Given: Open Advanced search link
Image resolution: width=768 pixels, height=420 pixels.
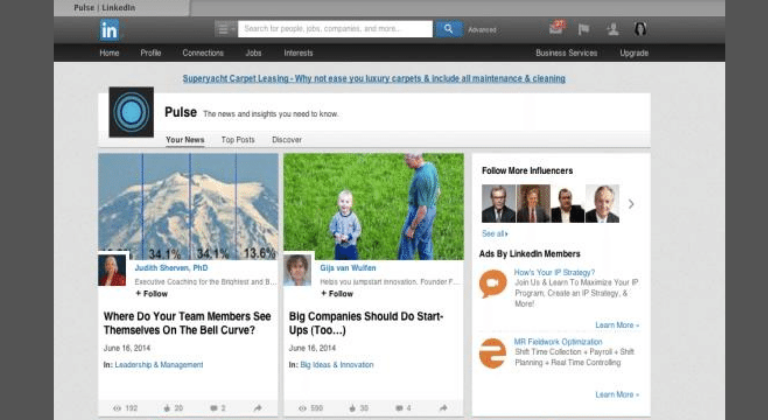Looking at the screenshot, I should [482, 30].
